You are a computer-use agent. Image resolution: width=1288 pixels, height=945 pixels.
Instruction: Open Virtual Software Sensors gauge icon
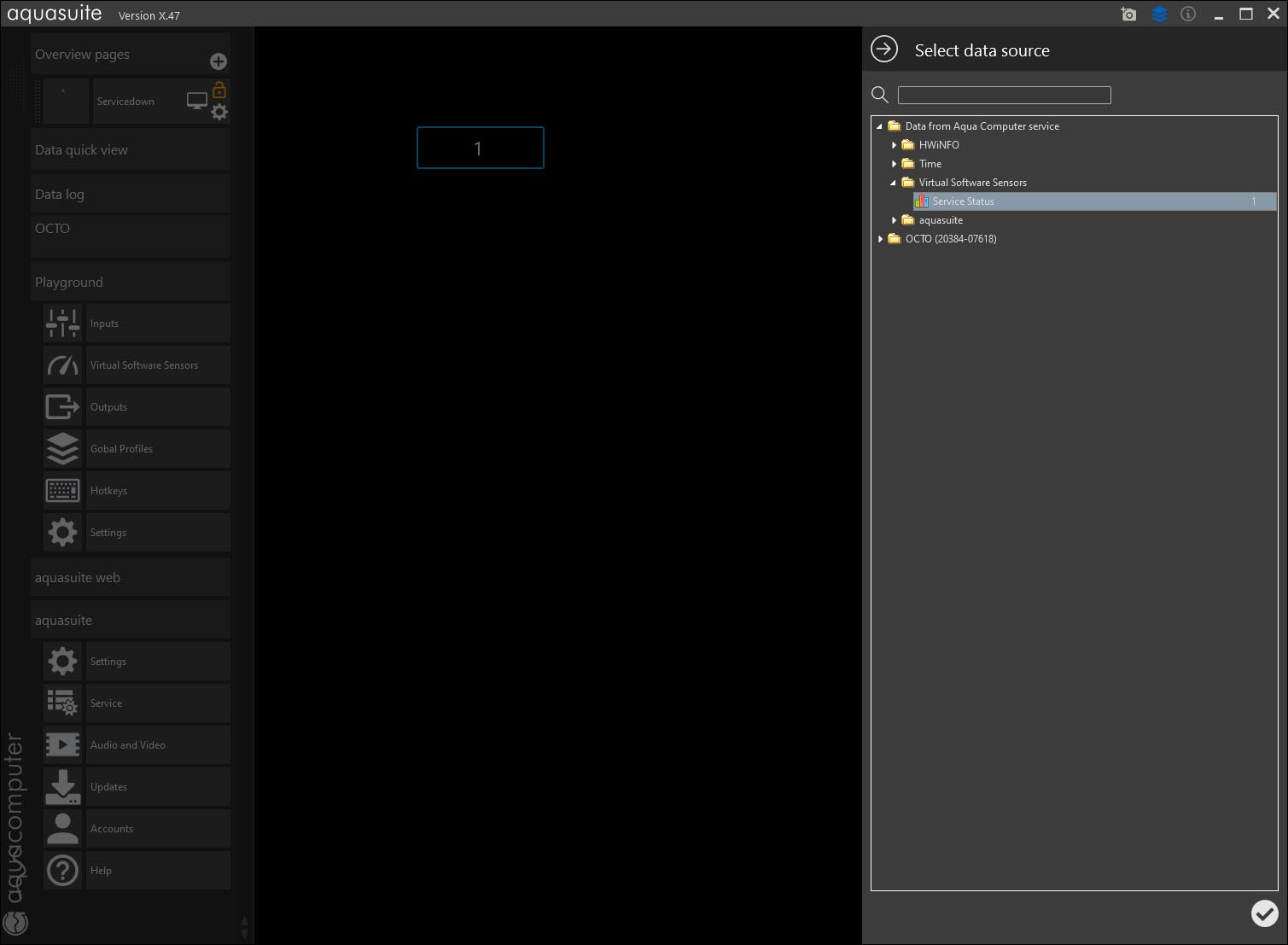click(x=62, y=365)
